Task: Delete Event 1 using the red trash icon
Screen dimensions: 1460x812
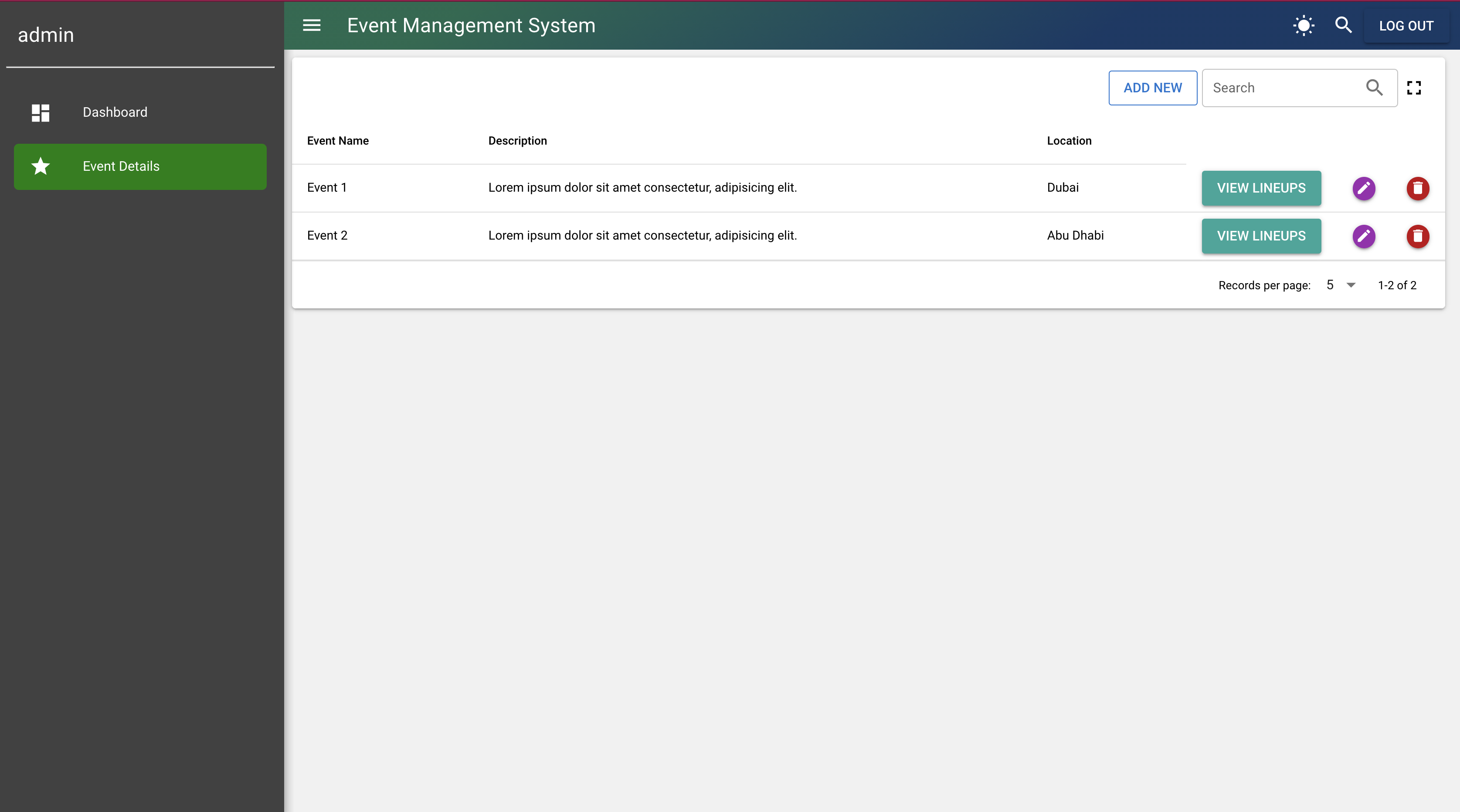Action: coord(1417,189)
